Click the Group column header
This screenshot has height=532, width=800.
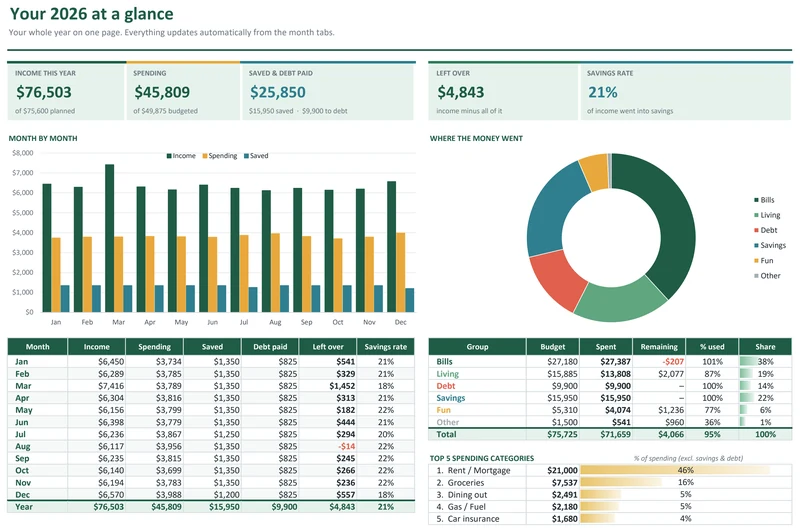pos(477,347)
